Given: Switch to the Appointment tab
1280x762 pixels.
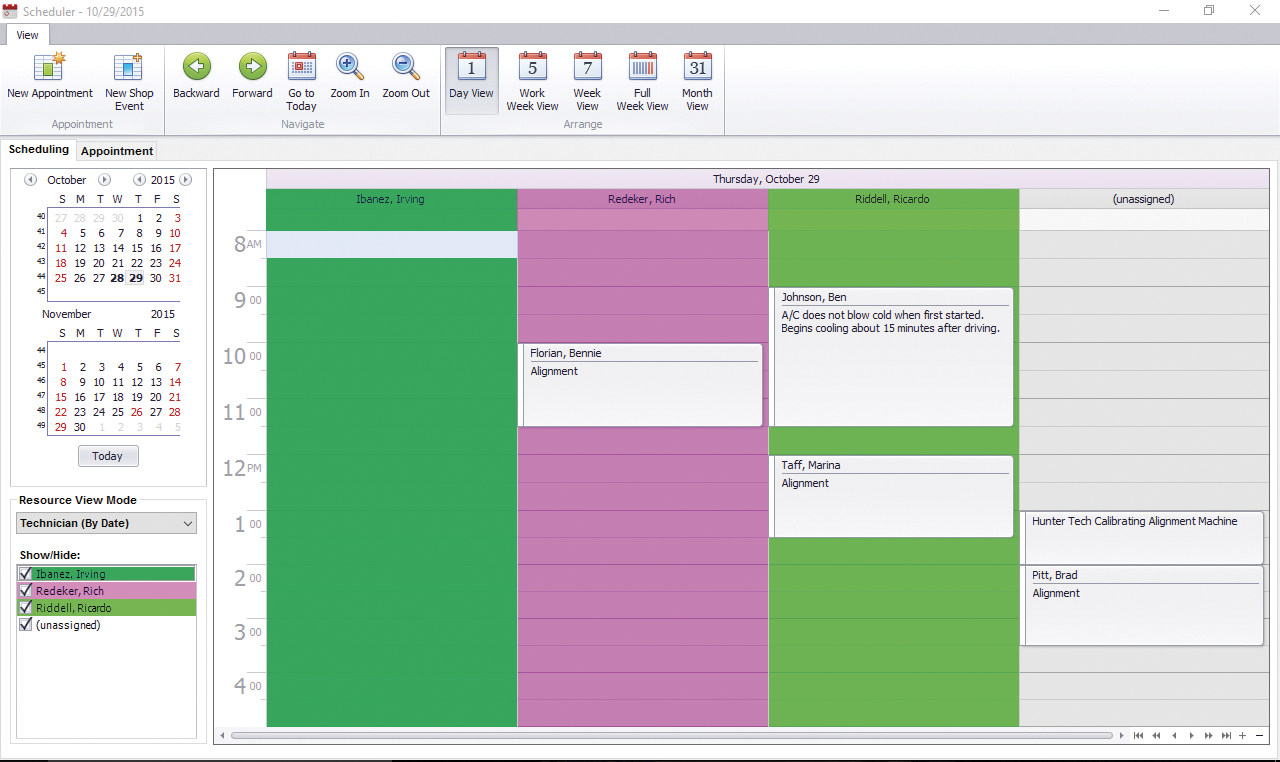Looking at the screenshot, I should pos(116,150).
